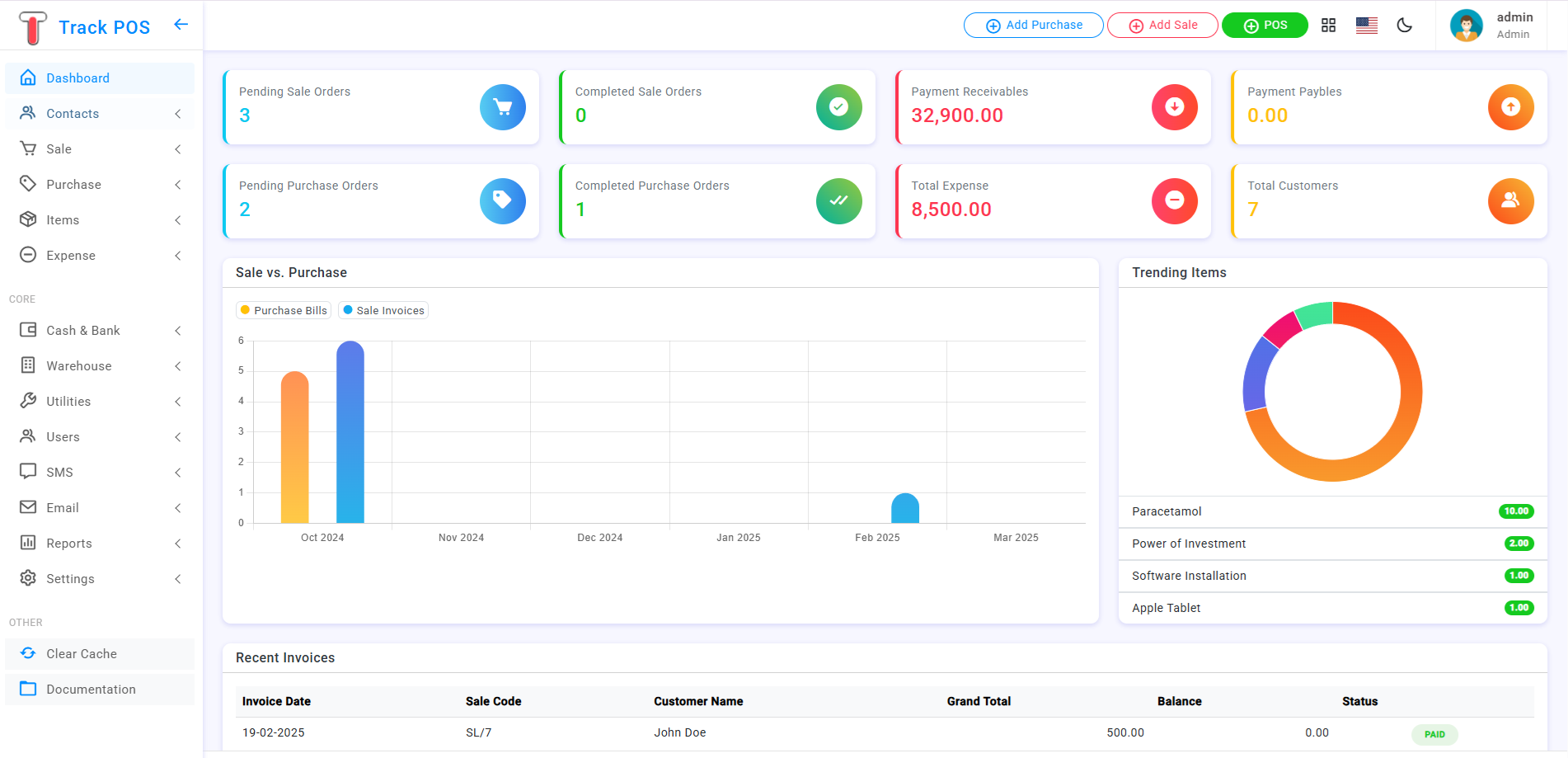Click the Clear Cache refresh icon

(28, 653)
